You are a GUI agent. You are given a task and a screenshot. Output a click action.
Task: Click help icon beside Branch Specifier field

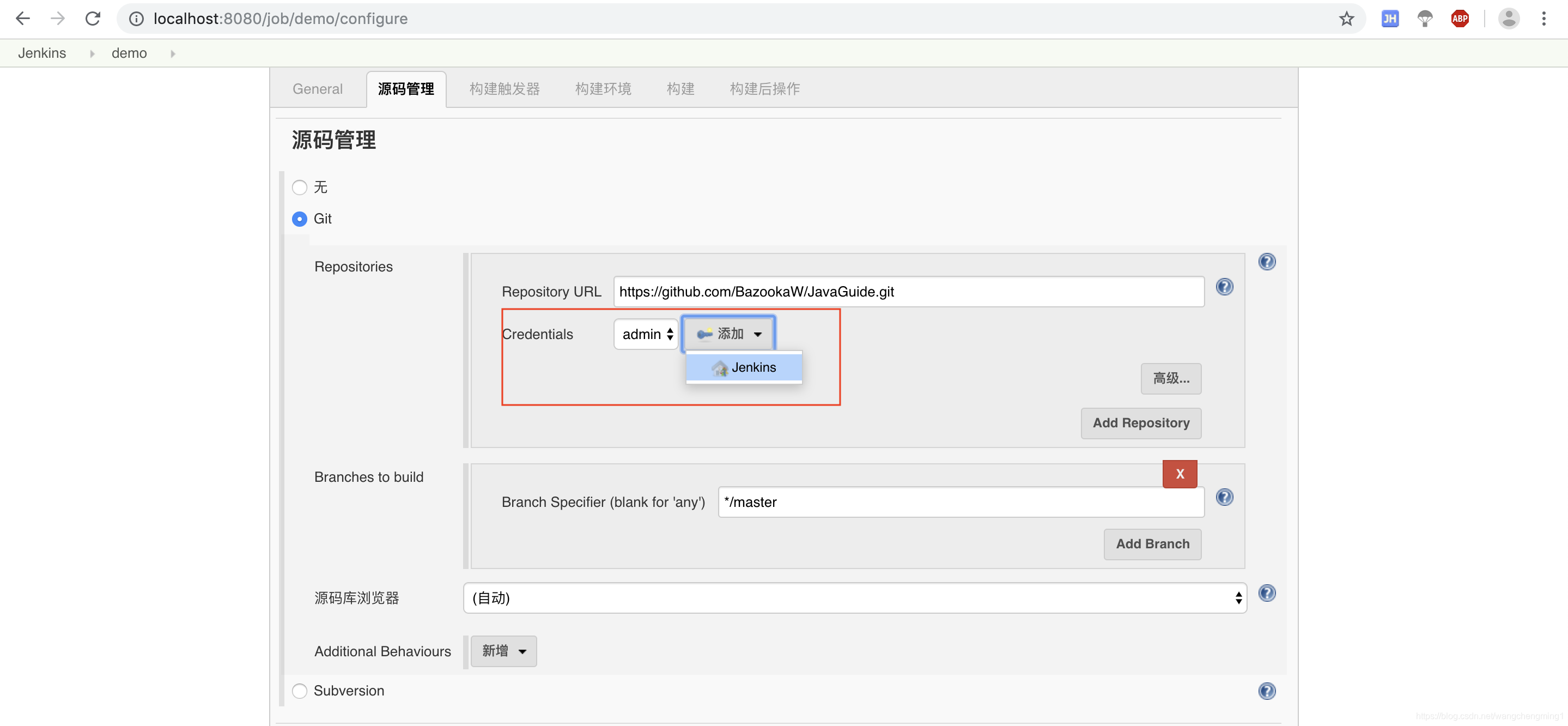pyautogui.click(x=1224, y=497)
